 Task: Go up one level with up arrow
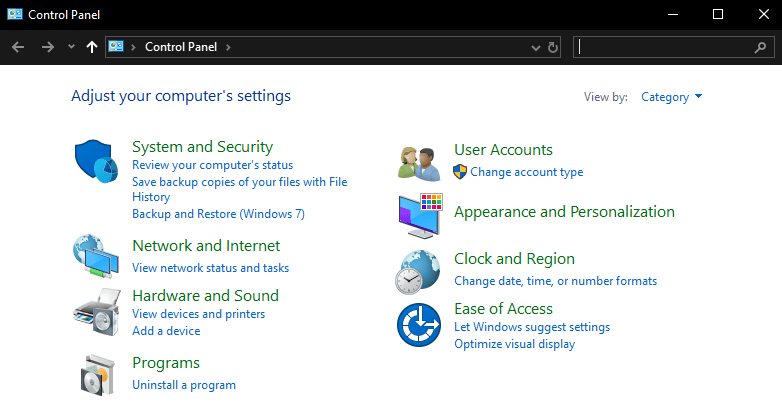(92, 47)
